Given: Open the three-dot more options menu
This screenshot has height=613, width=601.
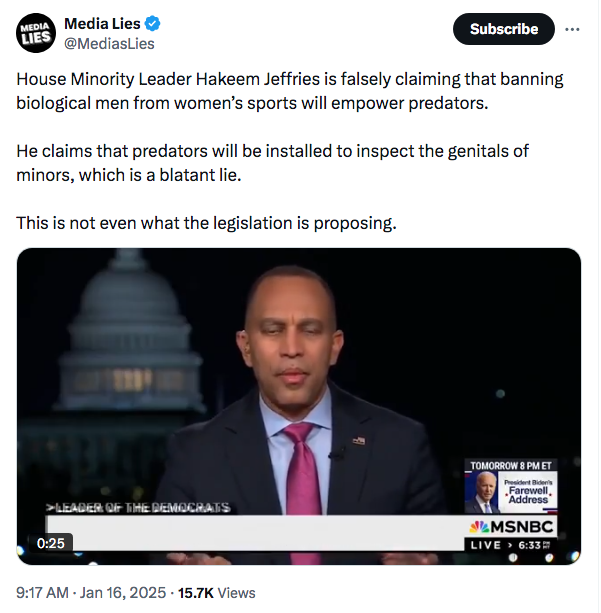Looking at the screenshot, I should [572, 29].
